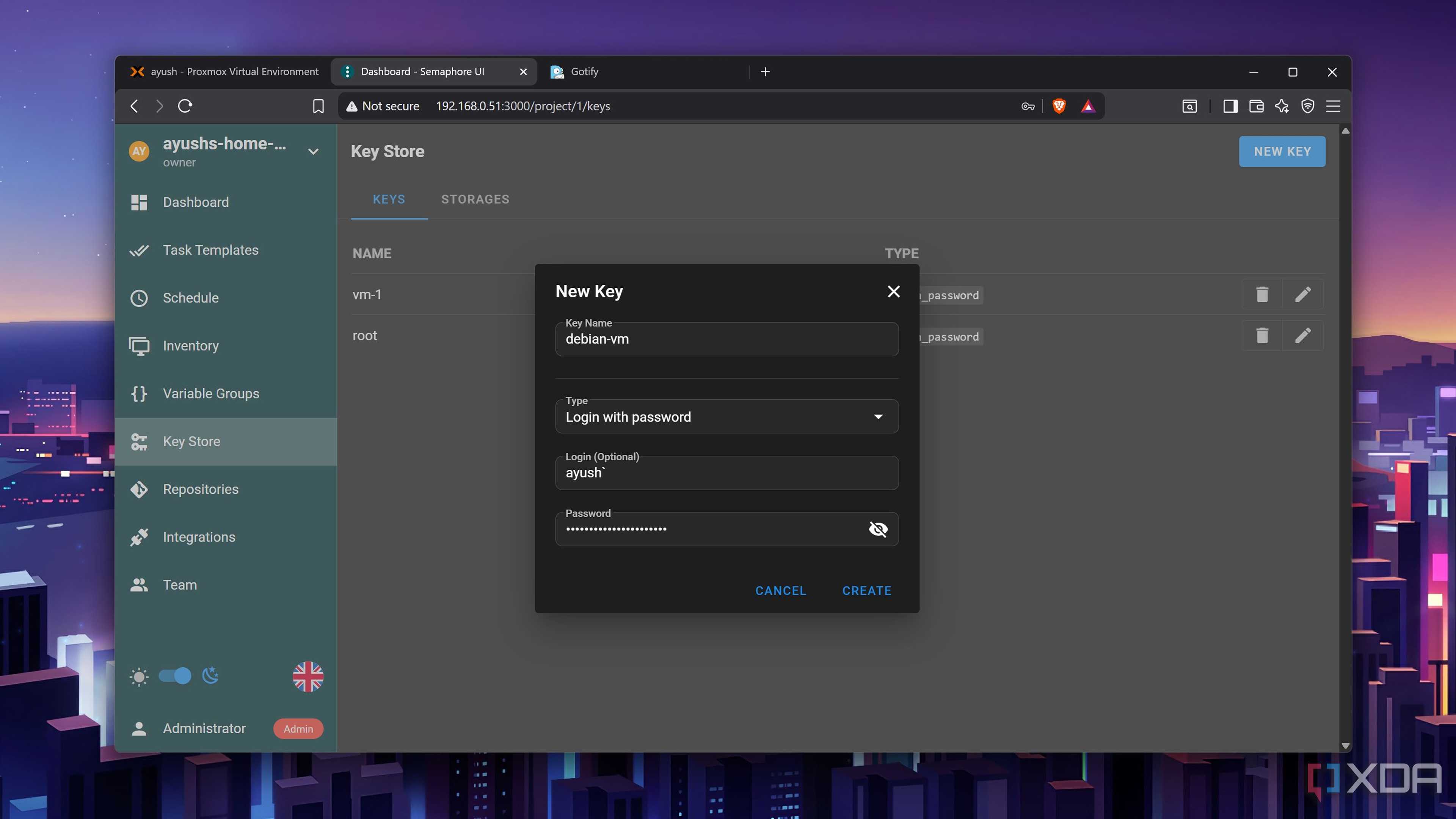Open a new browser tab
1456x819 pixels.
click(765, 72)
